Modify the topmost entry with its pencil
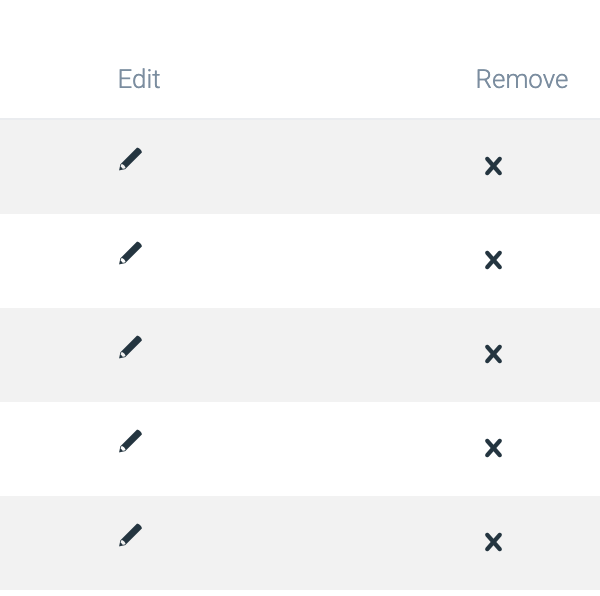Image resolution: width=600 pixels, height=596 pixels. pos(130,160)
